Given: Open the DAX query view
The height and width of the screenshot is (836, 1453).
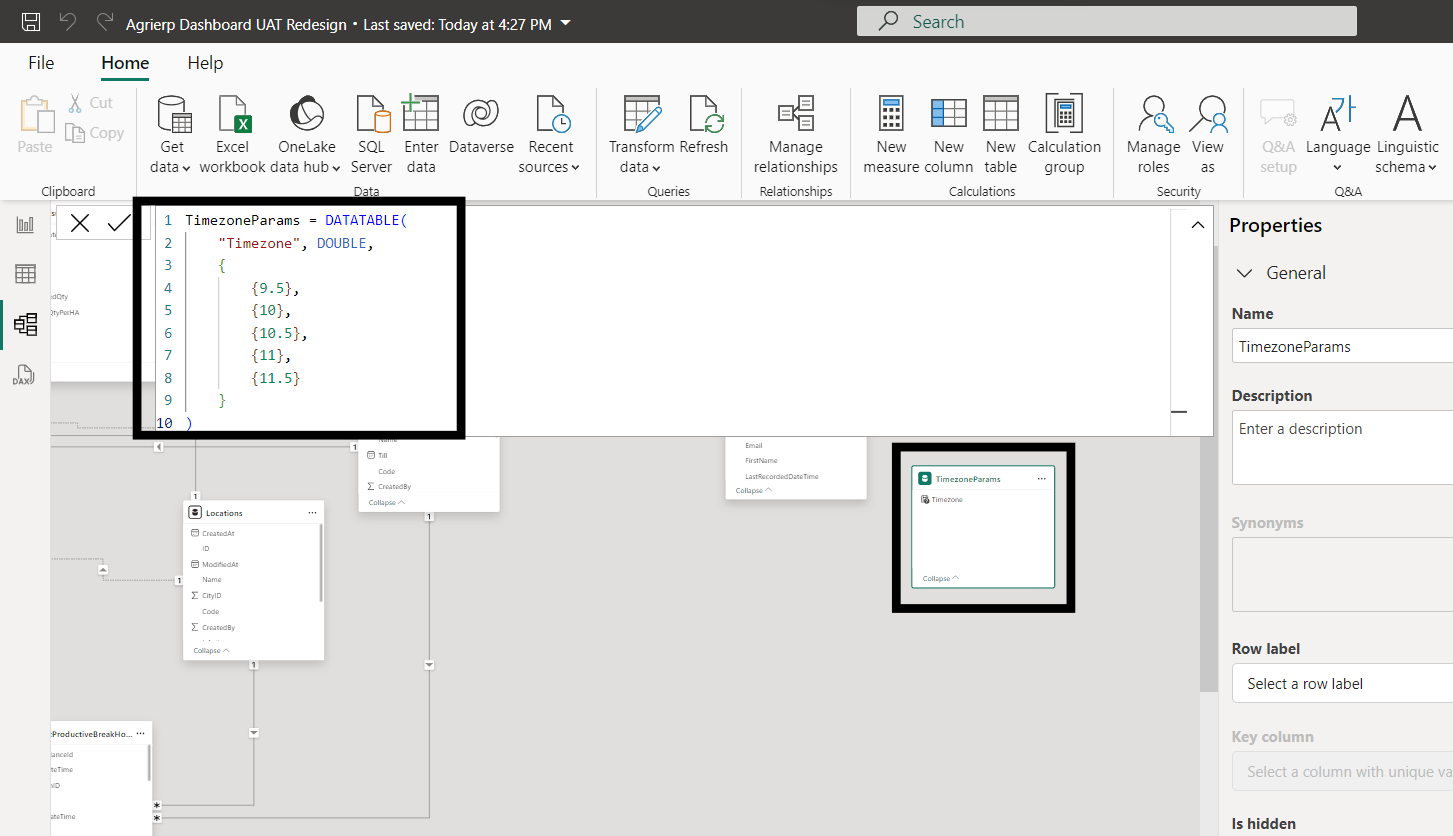Looking at the screenshot, I should coord(24,374).
